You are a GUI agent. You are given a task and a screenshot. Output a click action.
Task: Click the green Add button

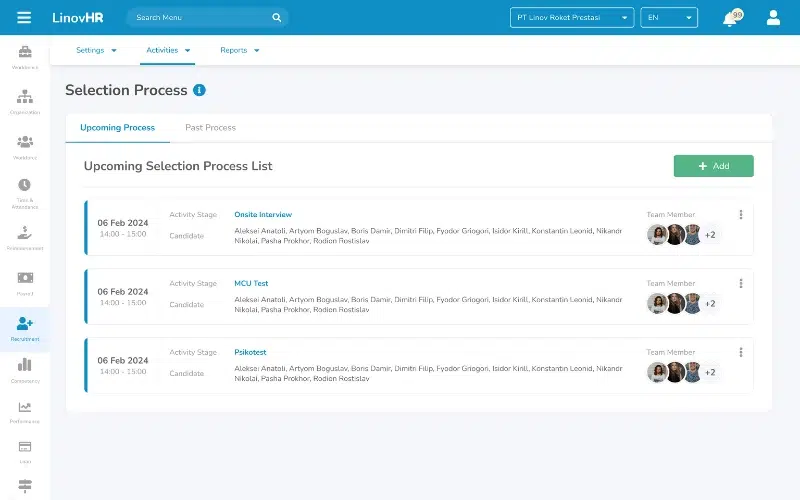tap(713, 166)
